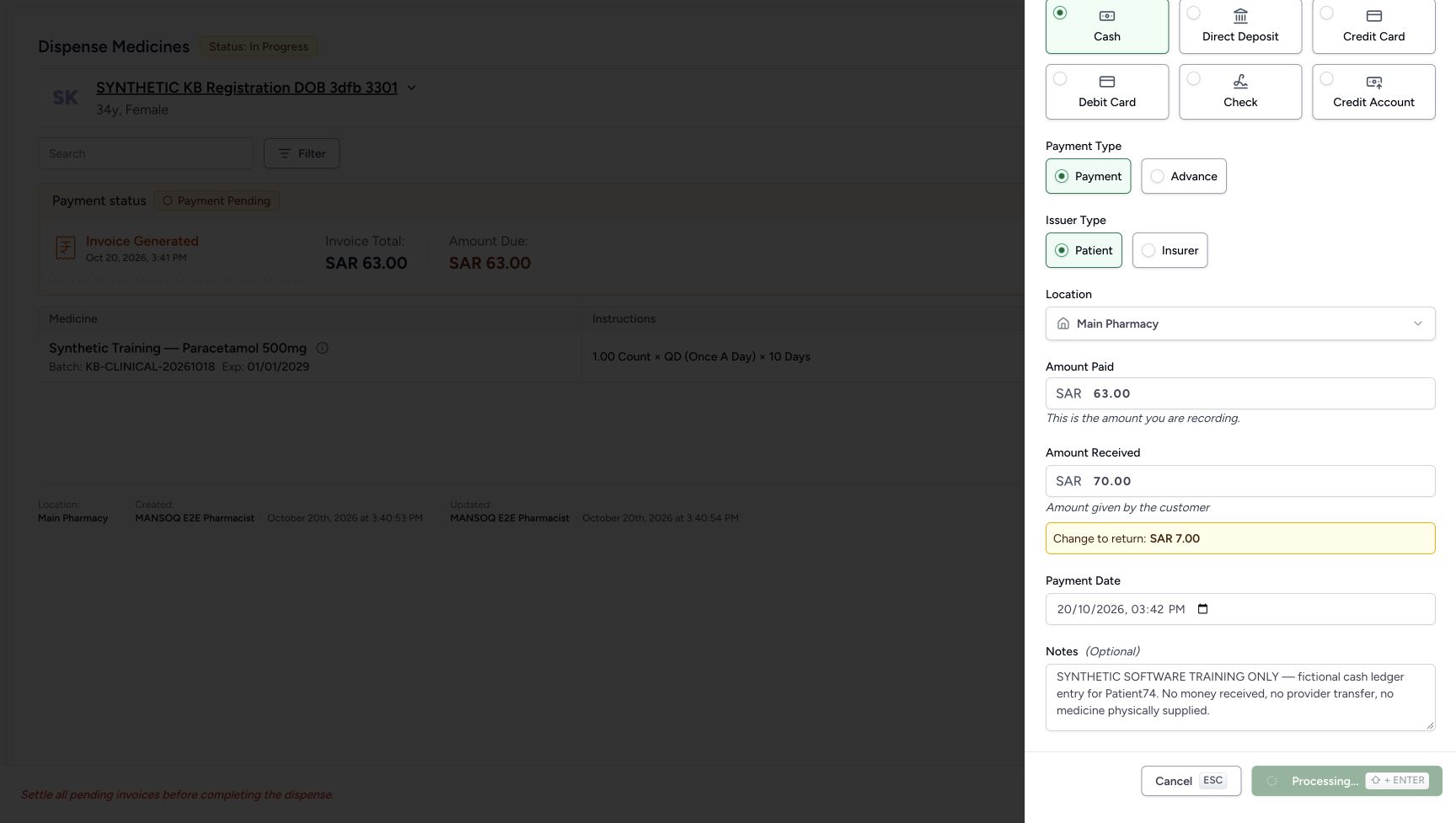Choose Payment as payment type
The width and height of the screenshot is (1456, 823).
tap(1088, 176)
